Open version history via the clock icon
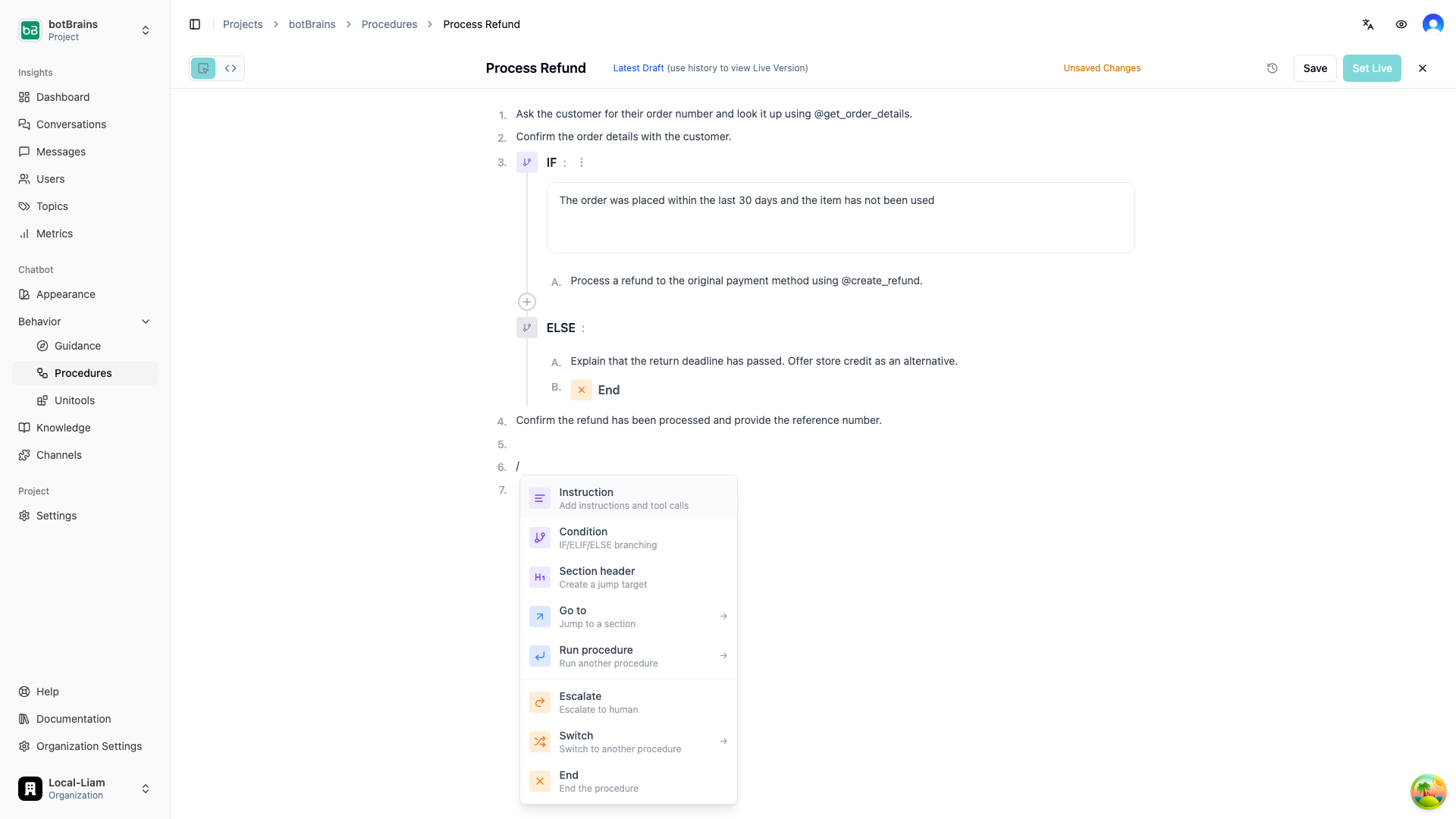 [x=1272, y=68]
